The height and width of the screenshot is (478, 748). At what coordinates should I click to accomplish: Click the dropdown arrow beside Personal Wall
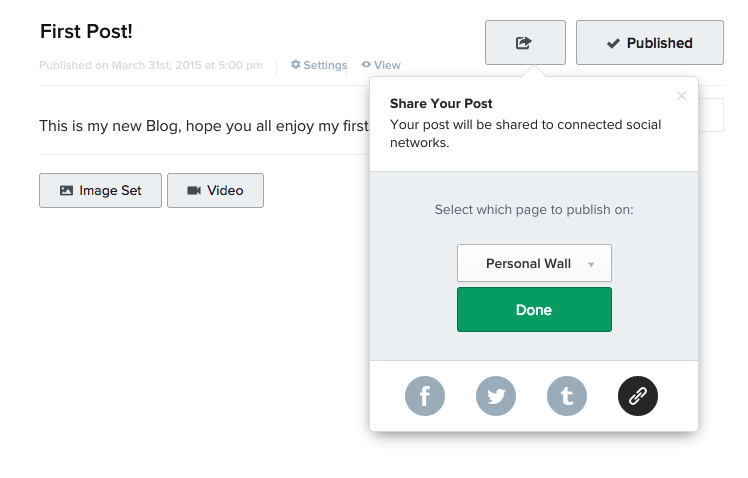[x=591, y=265]
